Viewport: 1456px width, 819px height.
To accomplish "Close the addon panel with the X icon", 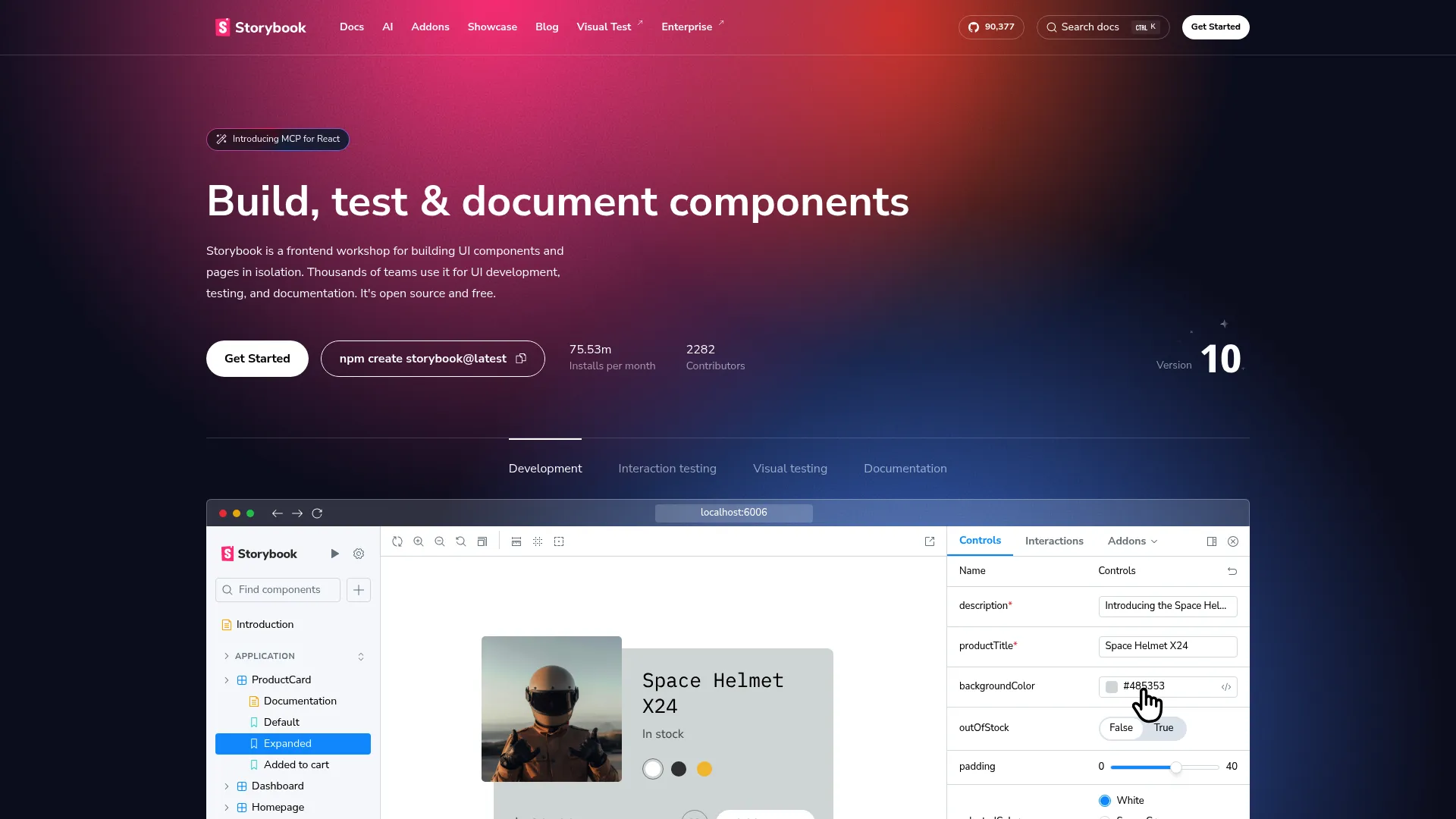I will click(1233, 541).
